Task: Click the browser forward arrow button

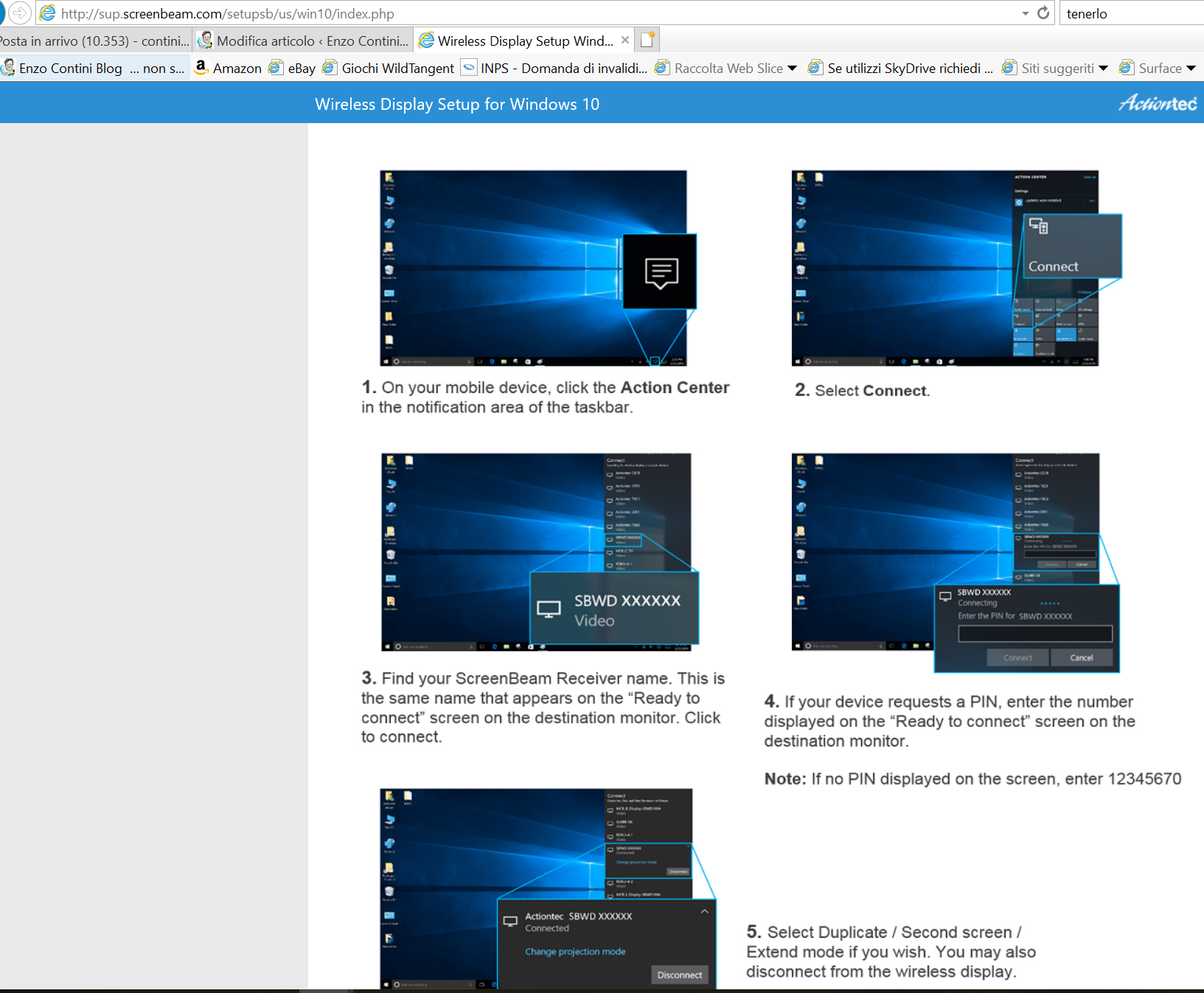Action: click(x=20, y=13)
